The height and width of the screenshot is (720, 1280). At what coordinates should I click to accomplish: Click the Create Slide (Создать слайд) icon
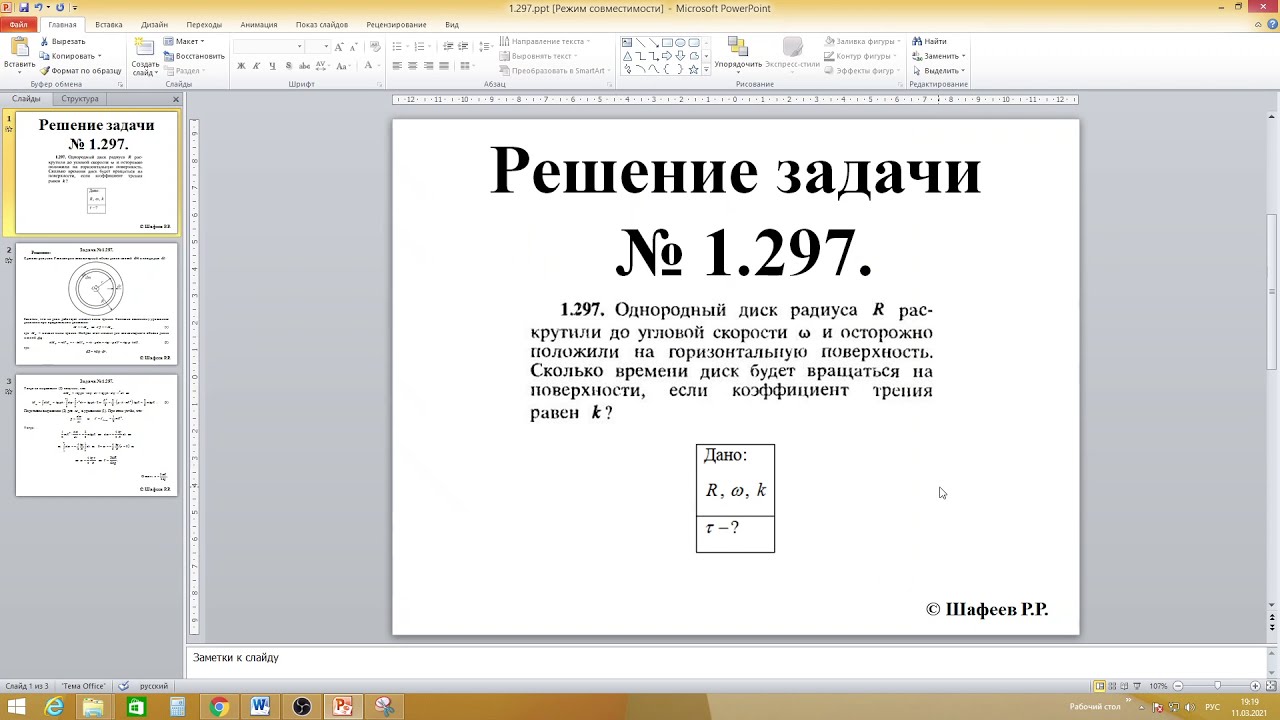click(x=145, y=47)
